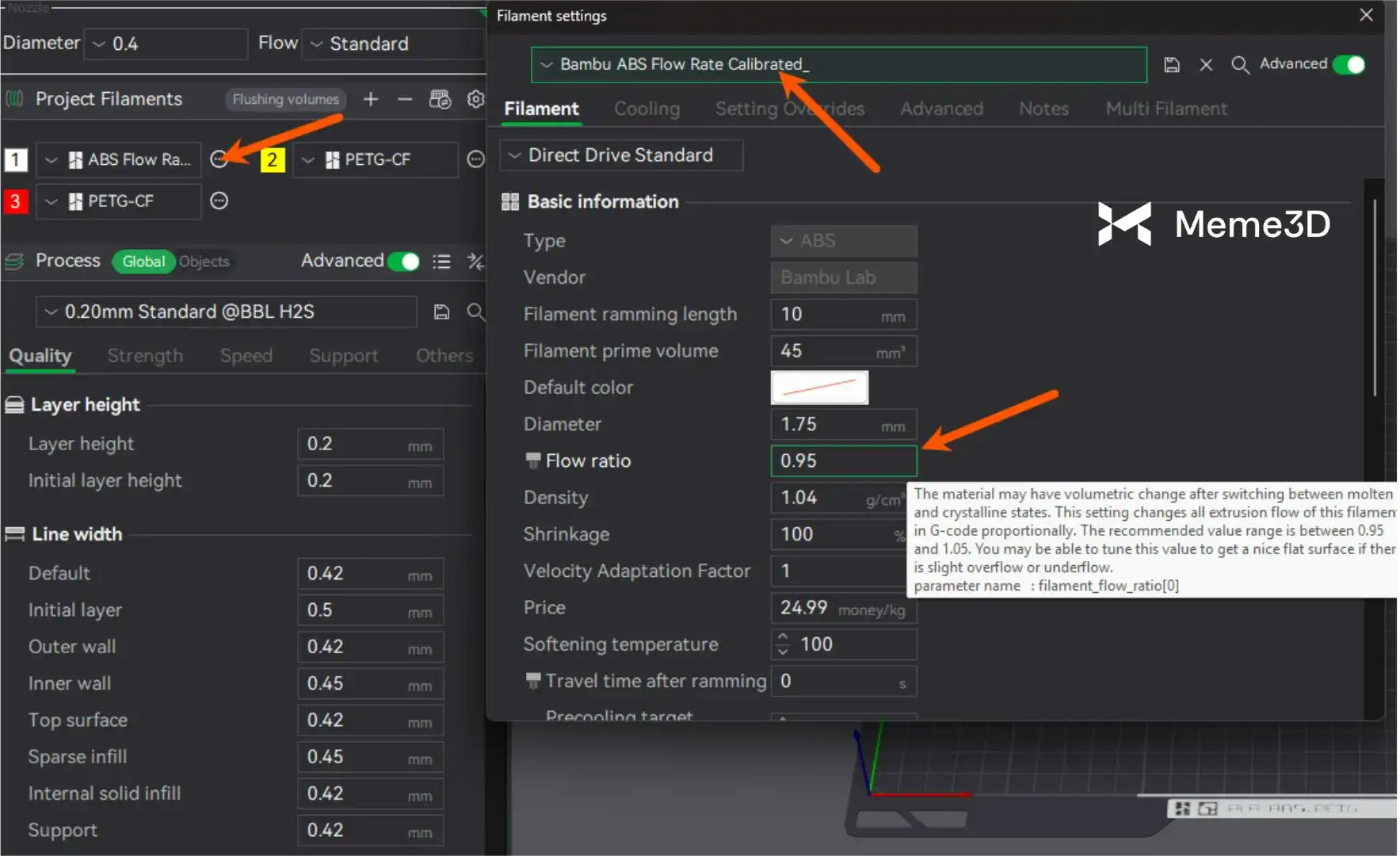Click the remove filament minus icon
The height and width of the screenshot is (856, 1400).
pyautogui.click(x=405, y=99)
